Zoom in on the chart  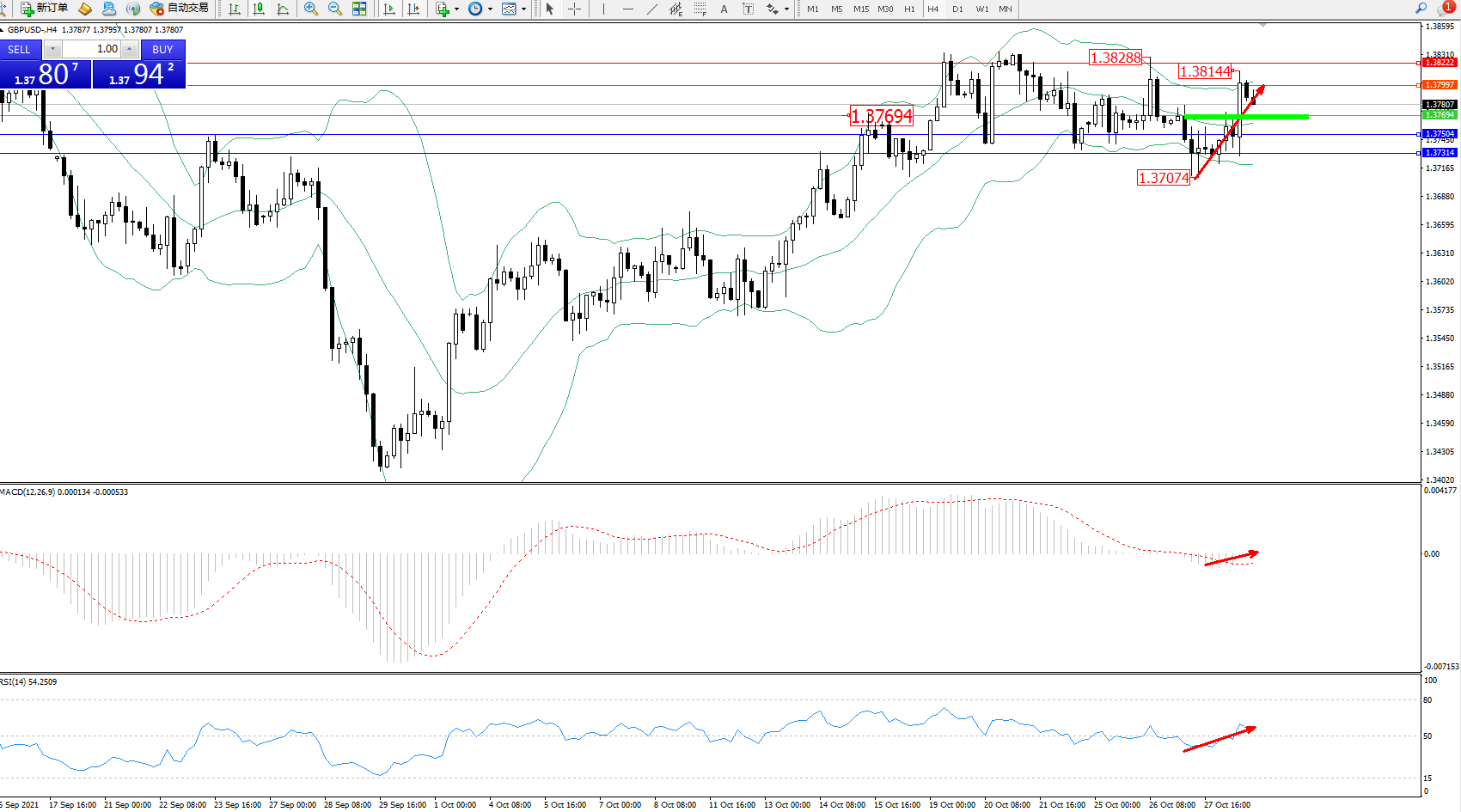pyautogui.click(x=311, y=9)
